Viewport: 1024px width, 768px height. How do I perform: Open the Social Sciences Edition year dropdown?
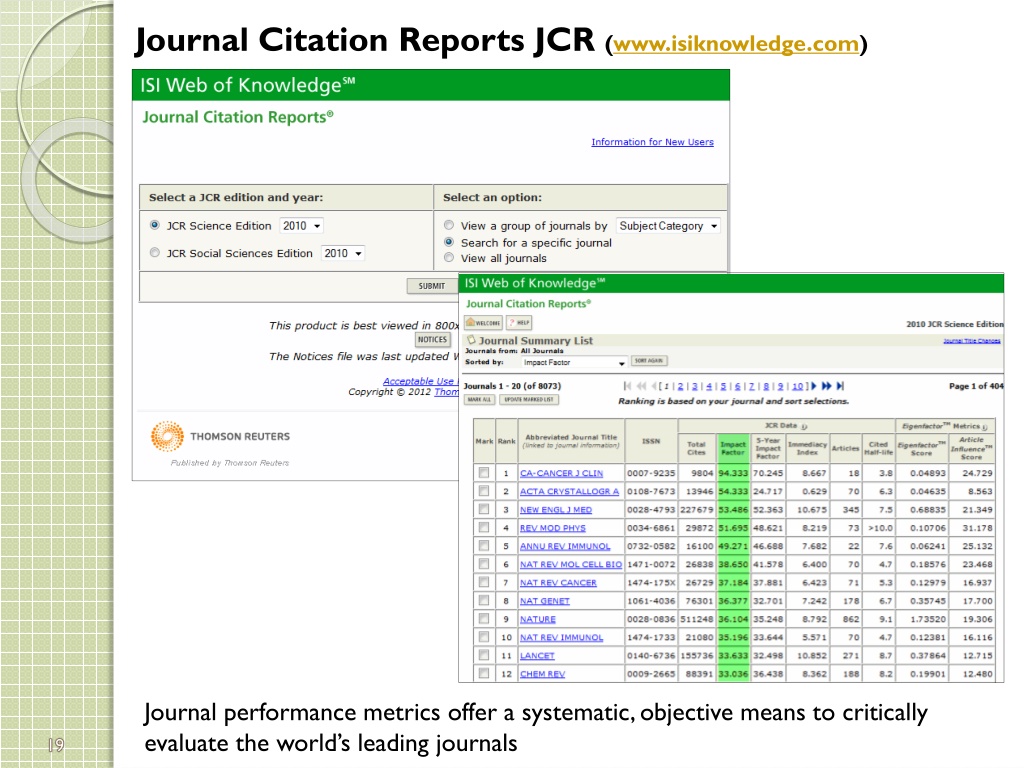343,253
